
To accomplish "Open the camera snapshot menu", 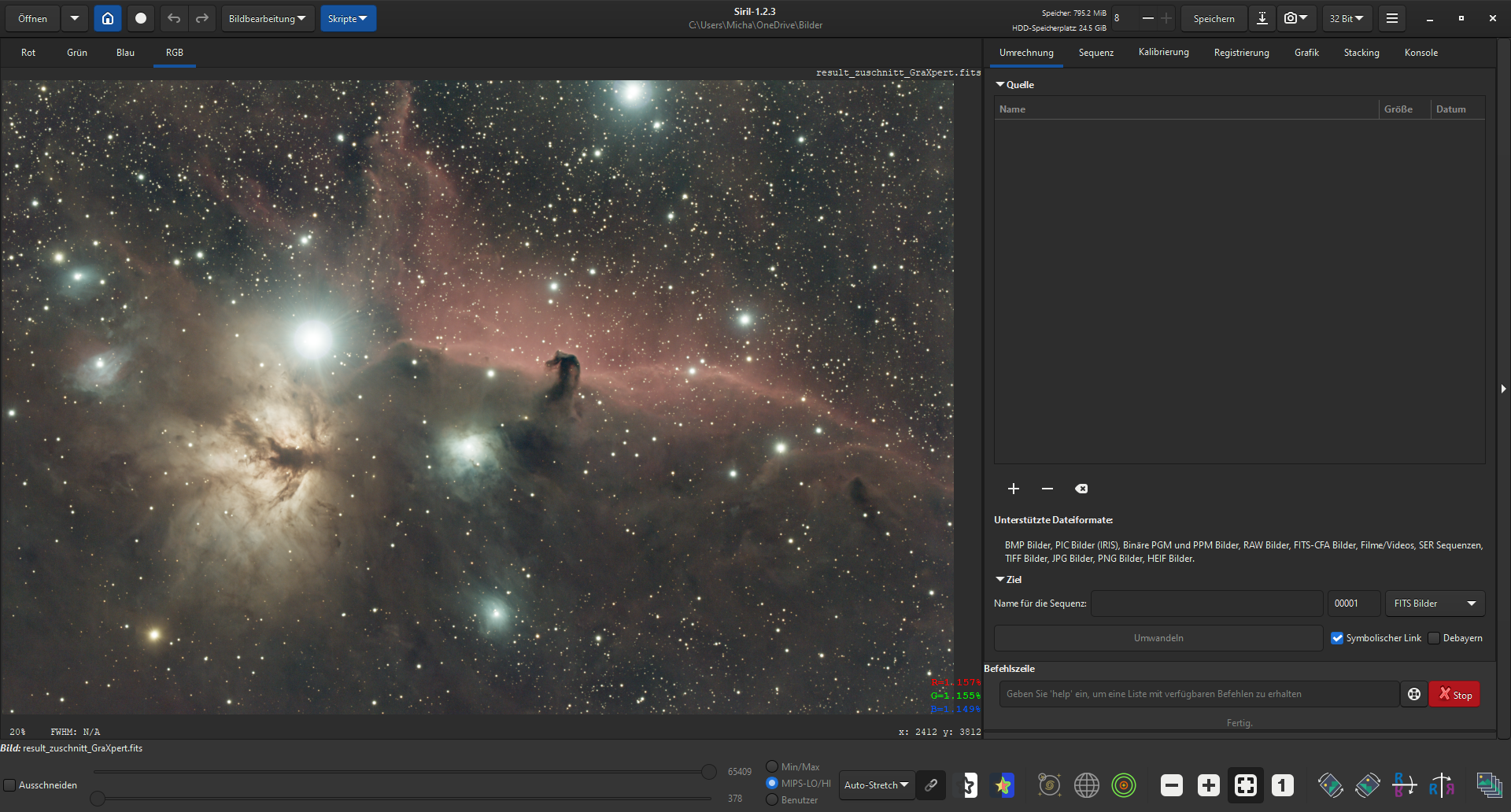I will 1295,18.
